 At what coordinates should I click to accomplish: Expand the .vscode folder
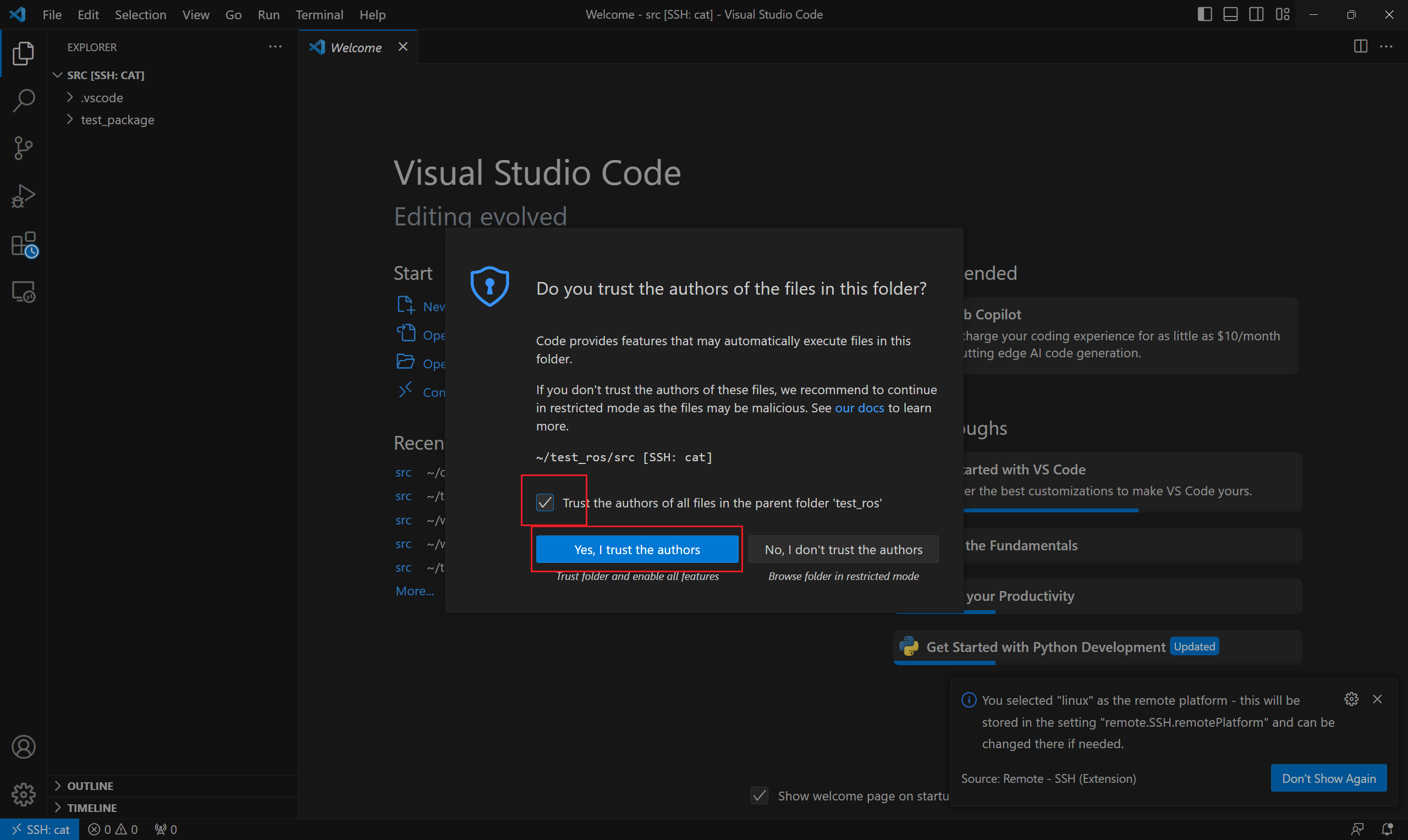pos(173,97)
